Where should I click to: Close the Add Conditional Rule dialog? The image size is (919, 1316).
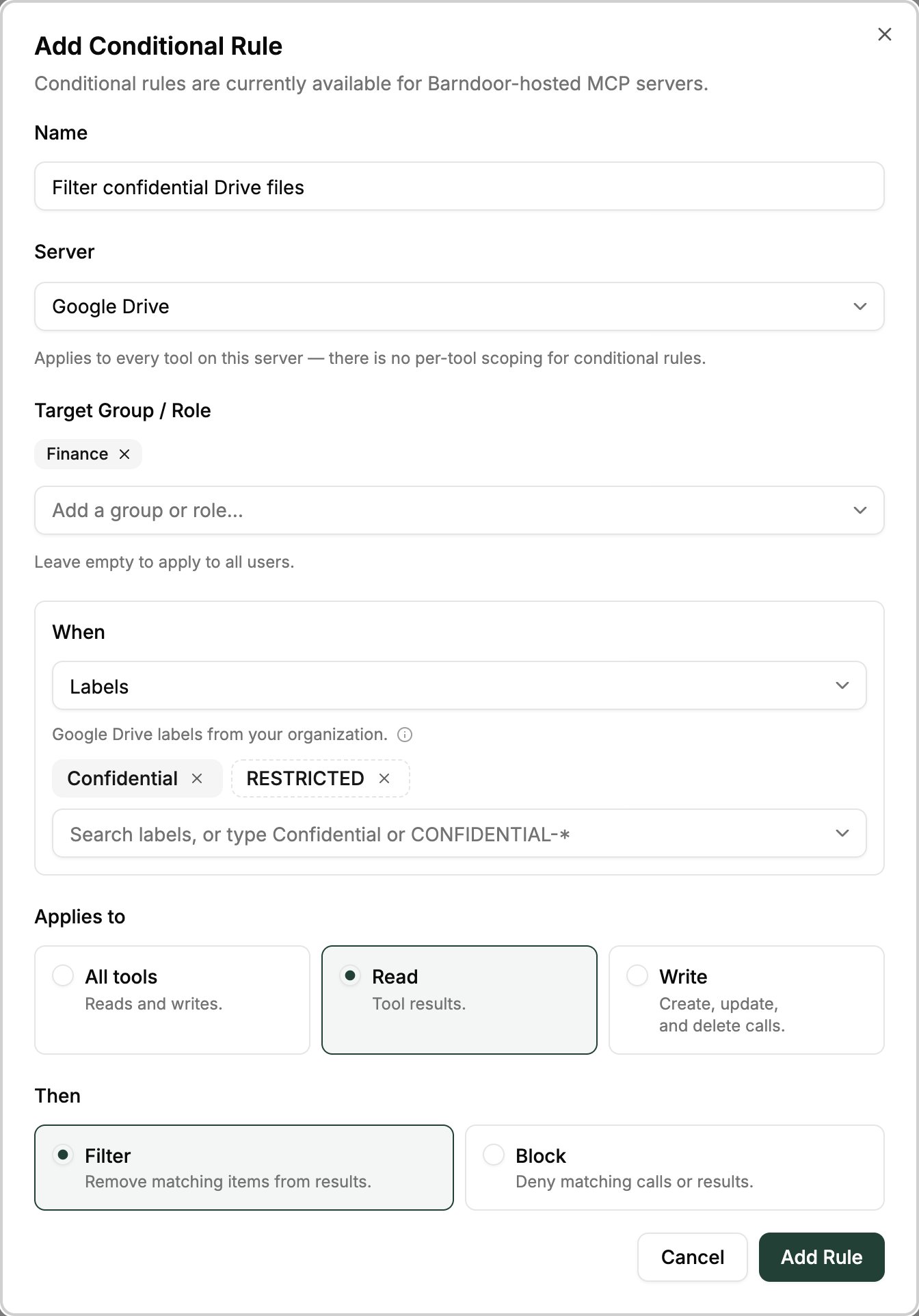click(884, 34)
